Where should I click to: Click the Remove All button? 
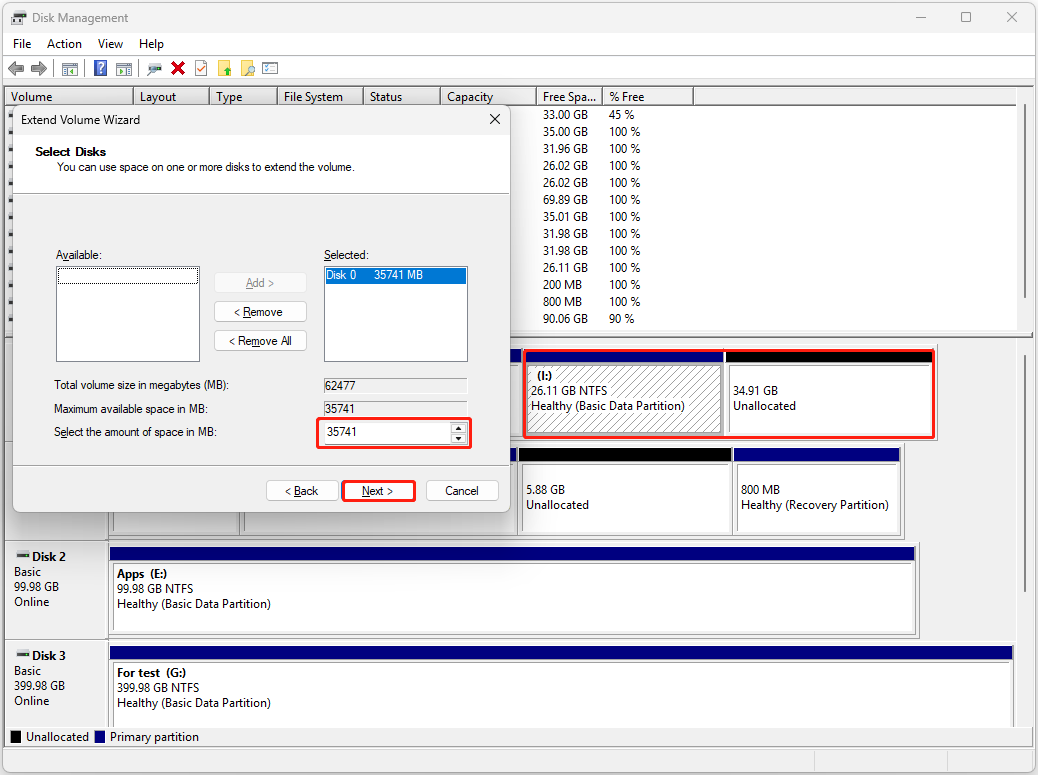pos(260,341)
